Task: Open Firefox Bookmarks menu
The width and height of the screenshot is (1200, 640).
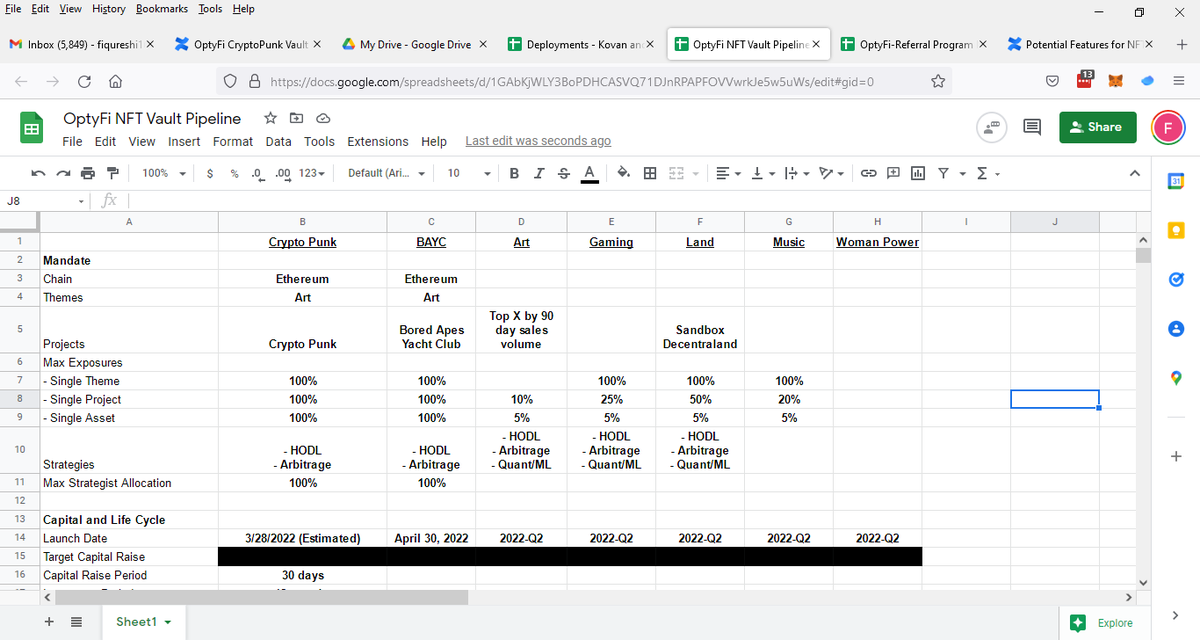Action: (160, 9)
